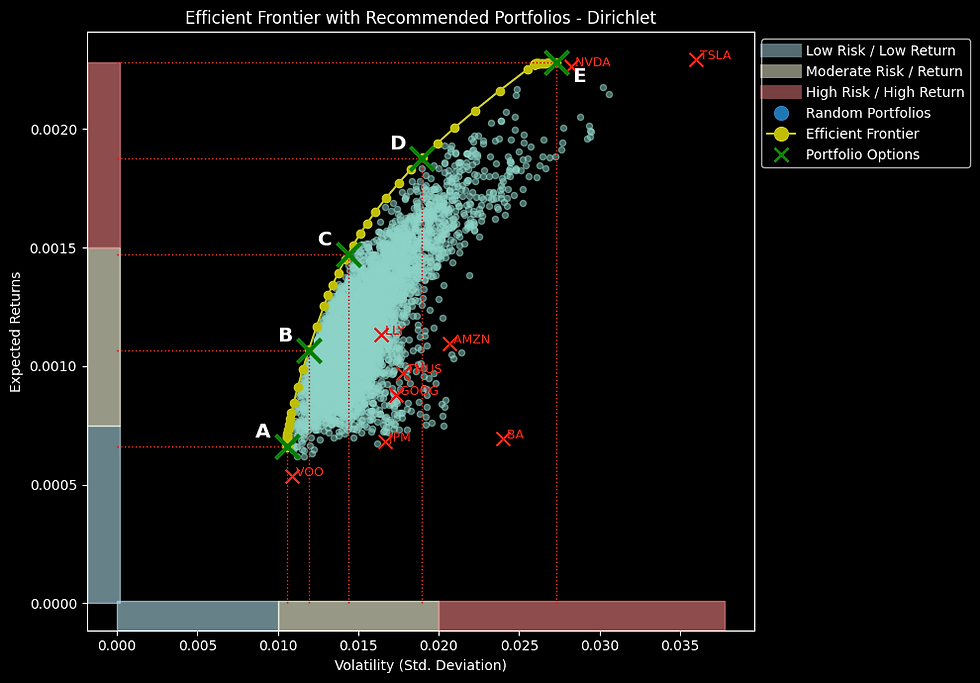This screenshot has height=683, width=980.
Task: Click the VOO stock marker below Portfolio A
Action: click(294, 476)
